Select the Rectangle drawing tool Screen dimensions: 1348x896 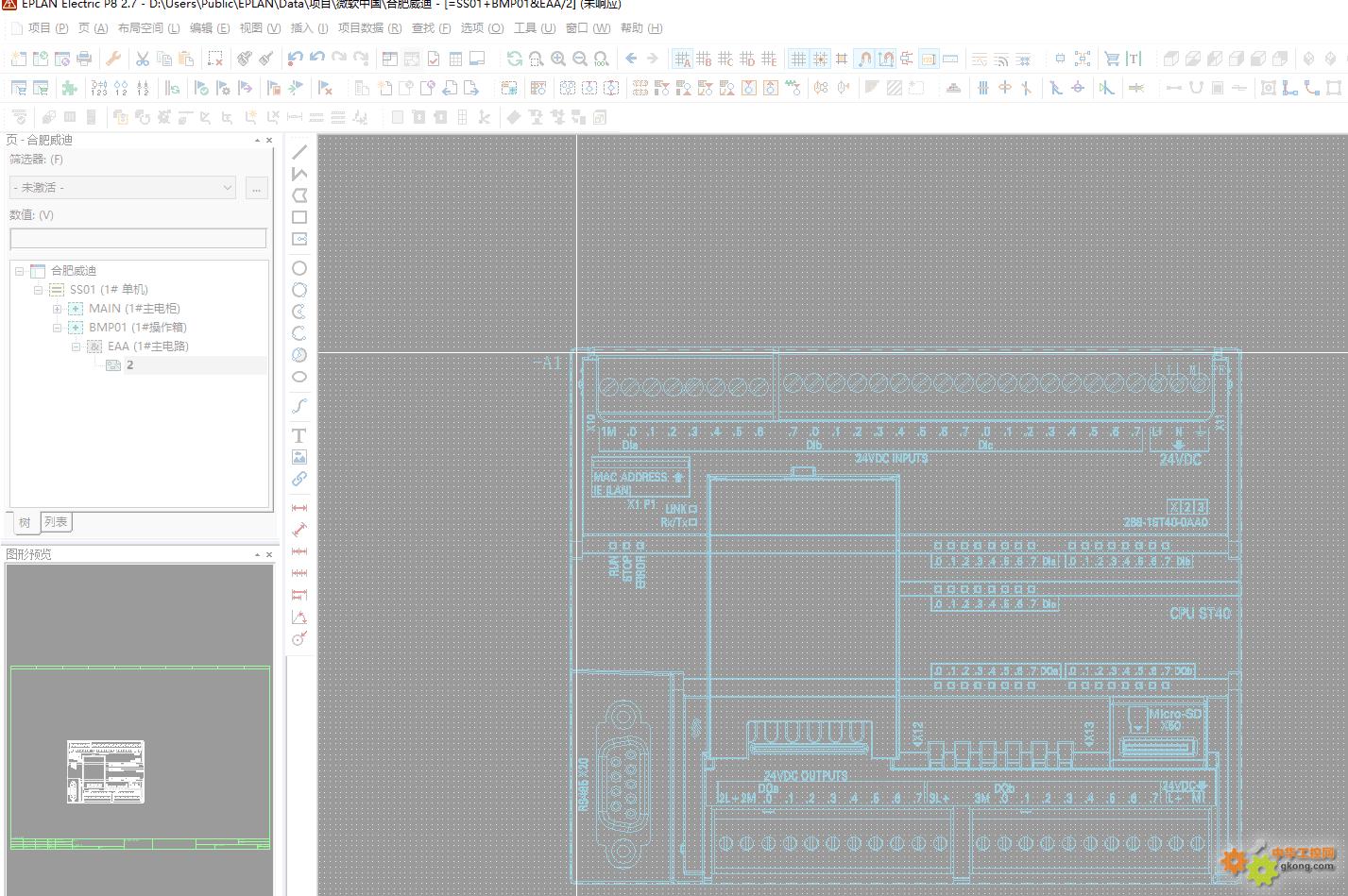tap(299, 217)
